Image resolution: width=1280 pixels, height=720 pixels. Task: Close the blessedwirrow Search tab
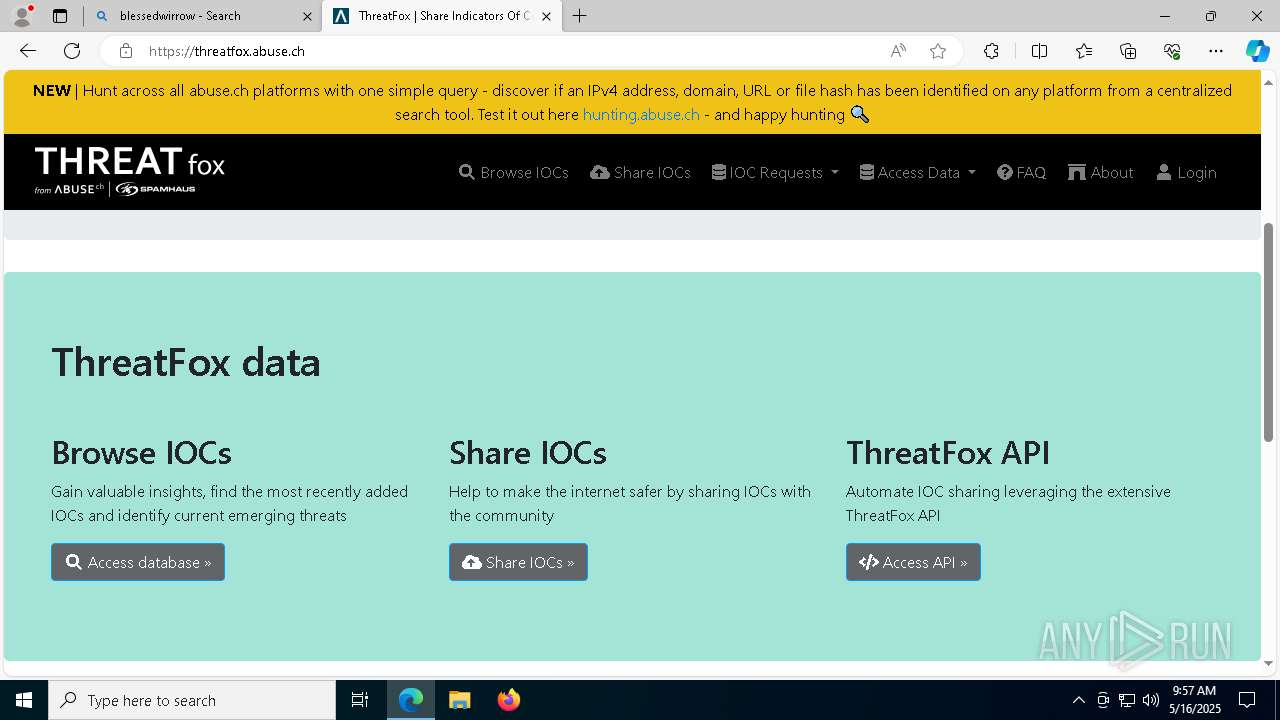pyautogui.click(x=307, y=16)
